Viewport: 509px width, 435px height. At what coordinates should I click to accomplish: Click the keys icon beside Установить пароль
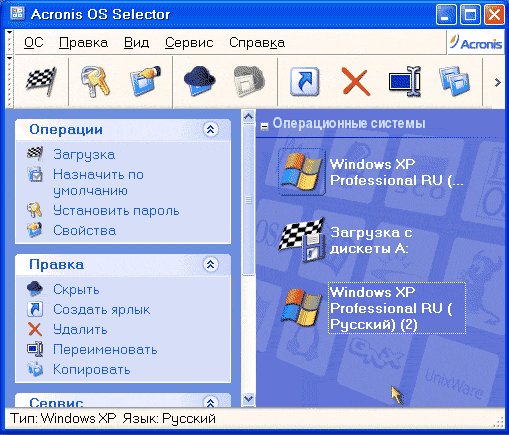point(35,210)
